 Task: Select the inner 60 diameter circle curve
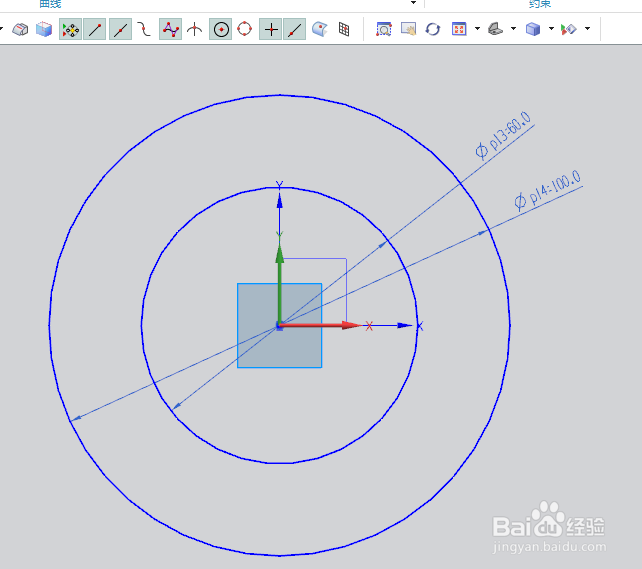tap(280, 463)
